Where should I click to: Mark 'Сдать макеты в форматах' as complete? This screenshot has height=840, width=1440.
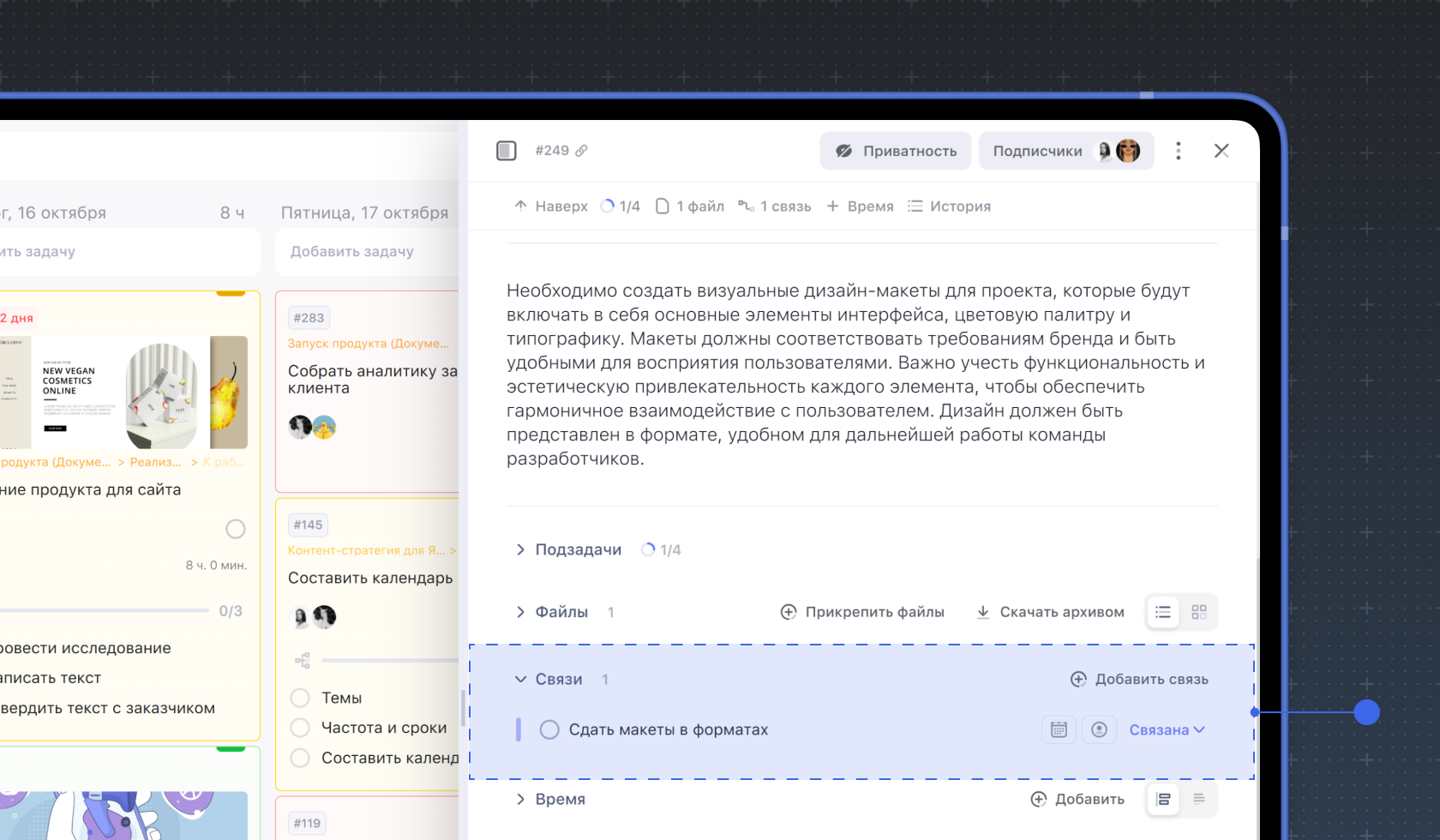click(549, 729)
